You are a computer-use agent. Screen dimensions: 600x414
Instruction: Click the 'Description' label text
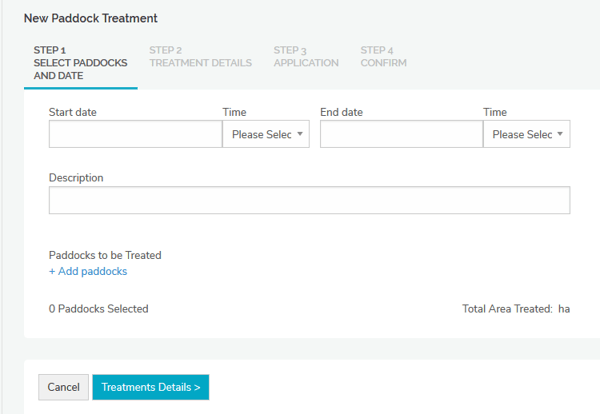(76, 178)
